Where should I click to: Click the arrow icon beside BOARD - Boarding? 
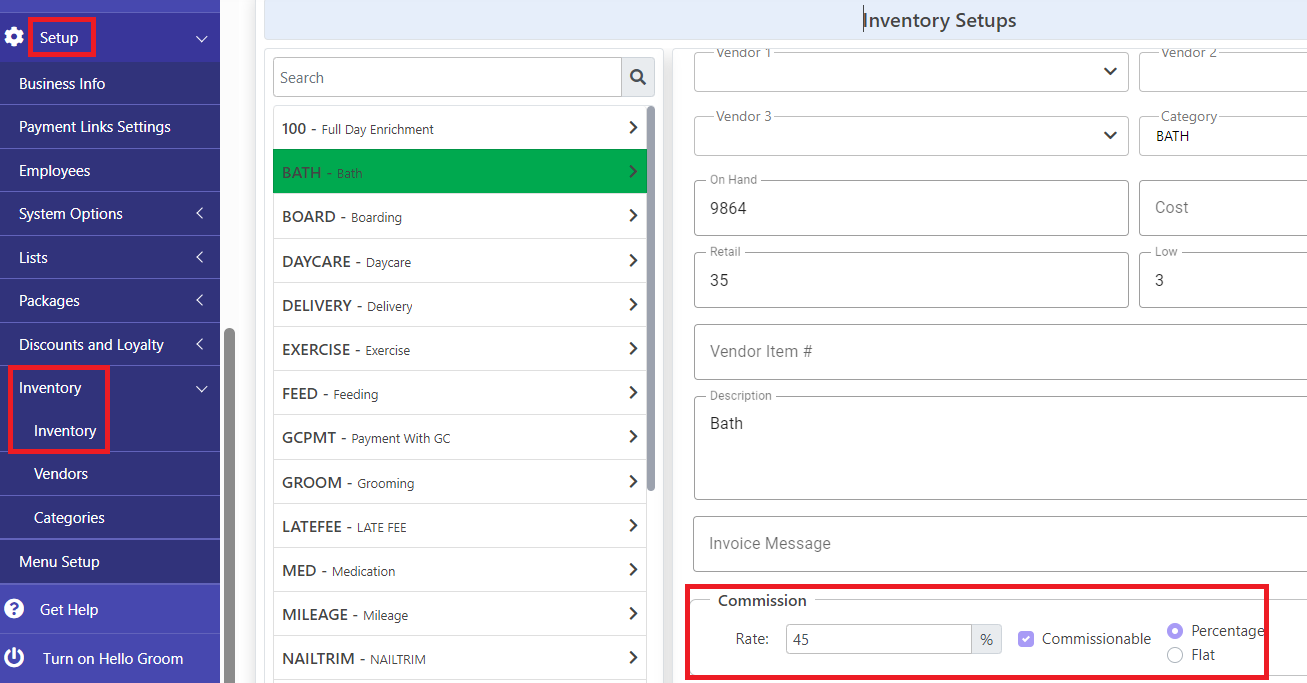tap(632, 216)
